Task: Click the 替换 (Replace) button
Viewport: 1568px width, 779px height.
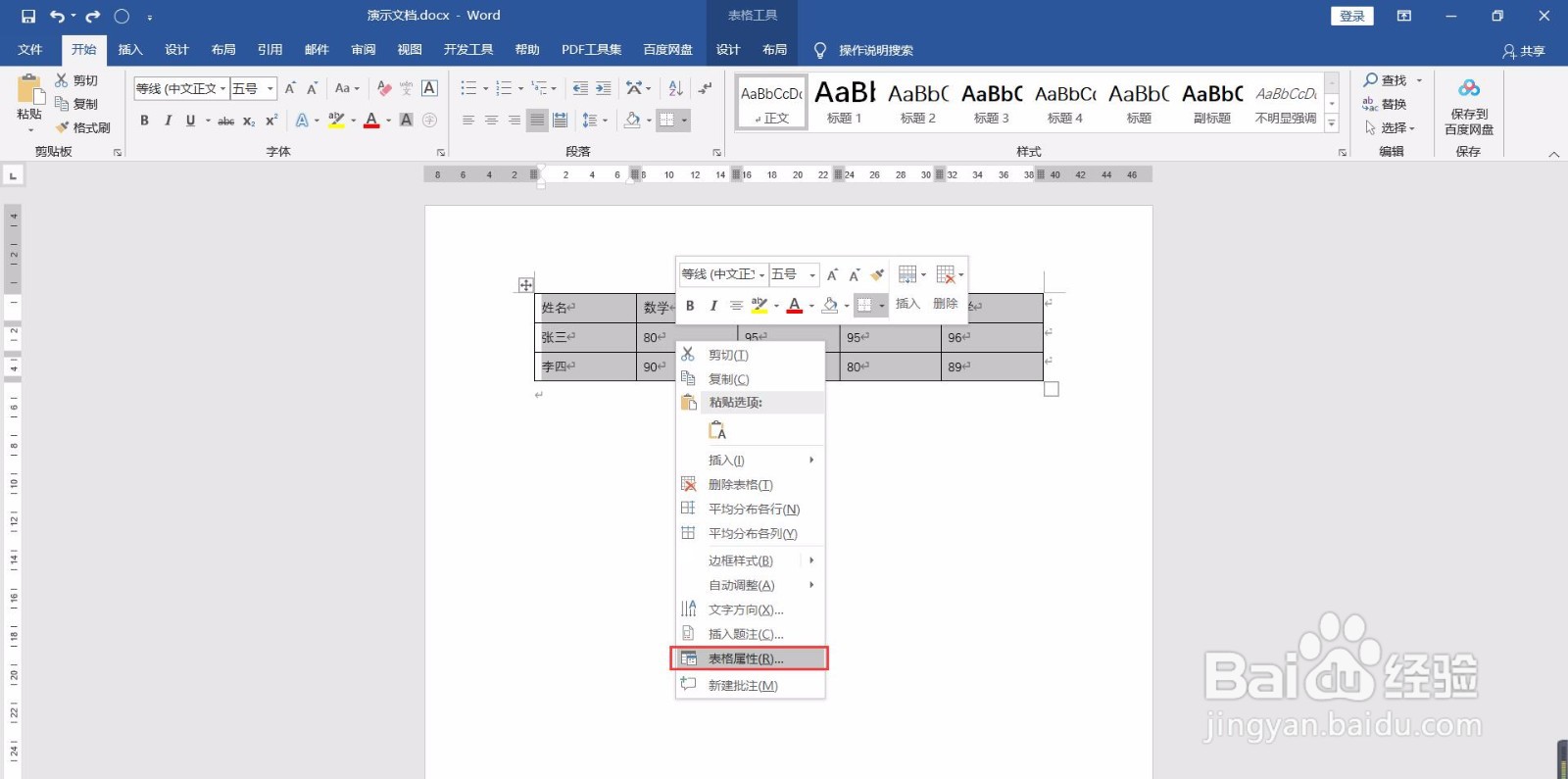Action: (x=1385, y=104)
